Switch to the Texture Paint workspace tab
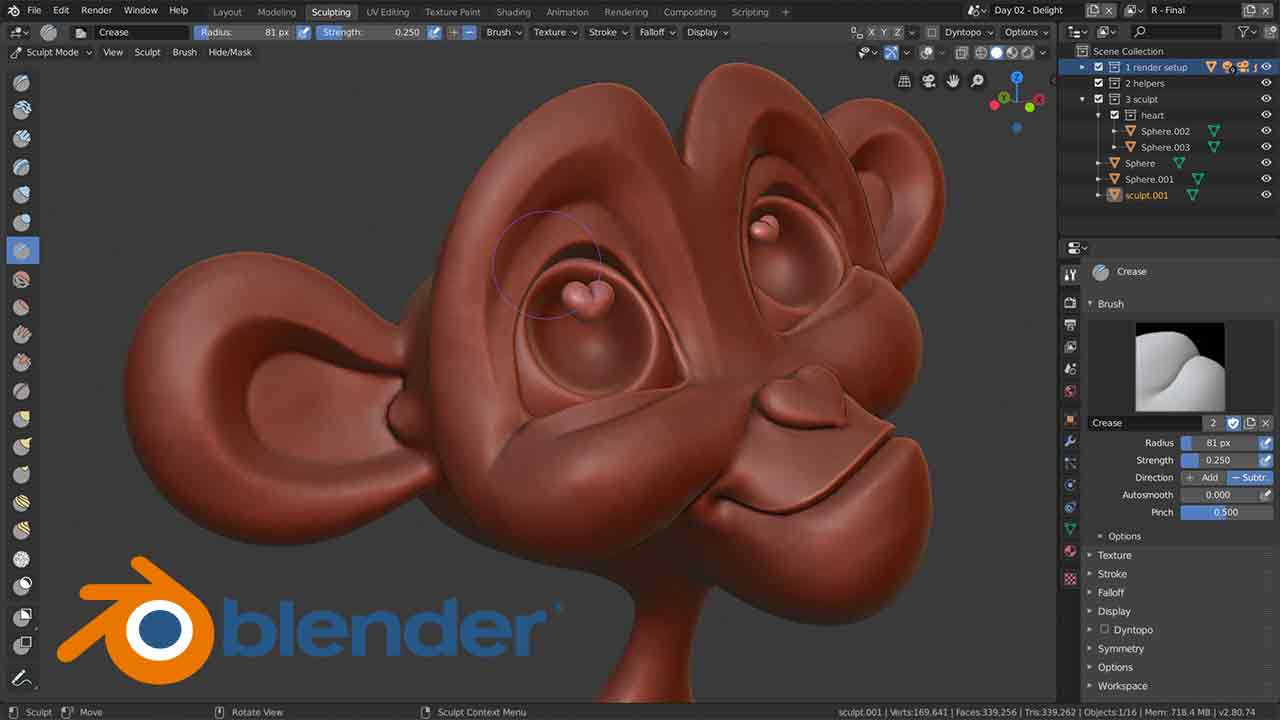 pyautogui.click(x=454, y=12)
